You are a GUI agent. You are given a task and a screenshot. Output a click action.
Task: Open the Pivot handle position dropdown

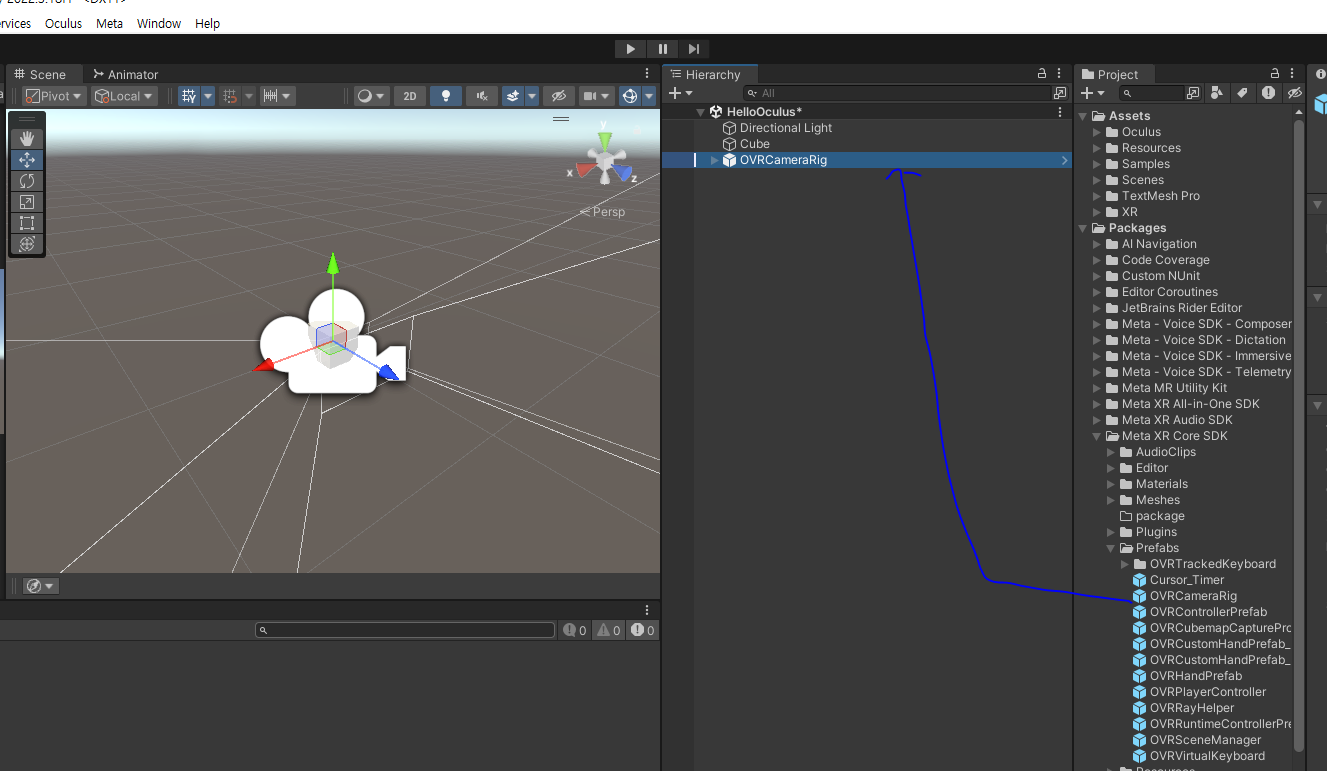click(x=54, y=96)
